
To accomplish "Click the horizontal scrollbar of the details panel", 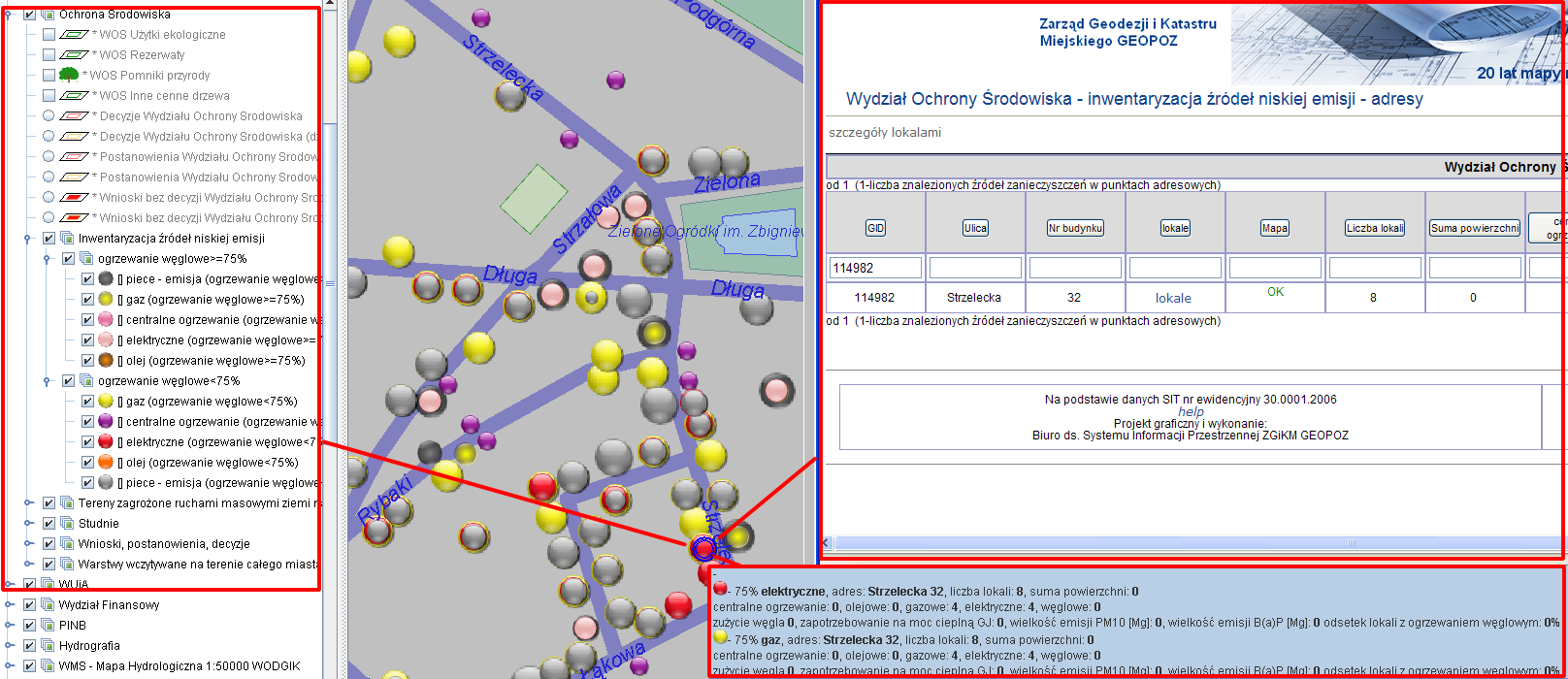I will pos(1164,543).
